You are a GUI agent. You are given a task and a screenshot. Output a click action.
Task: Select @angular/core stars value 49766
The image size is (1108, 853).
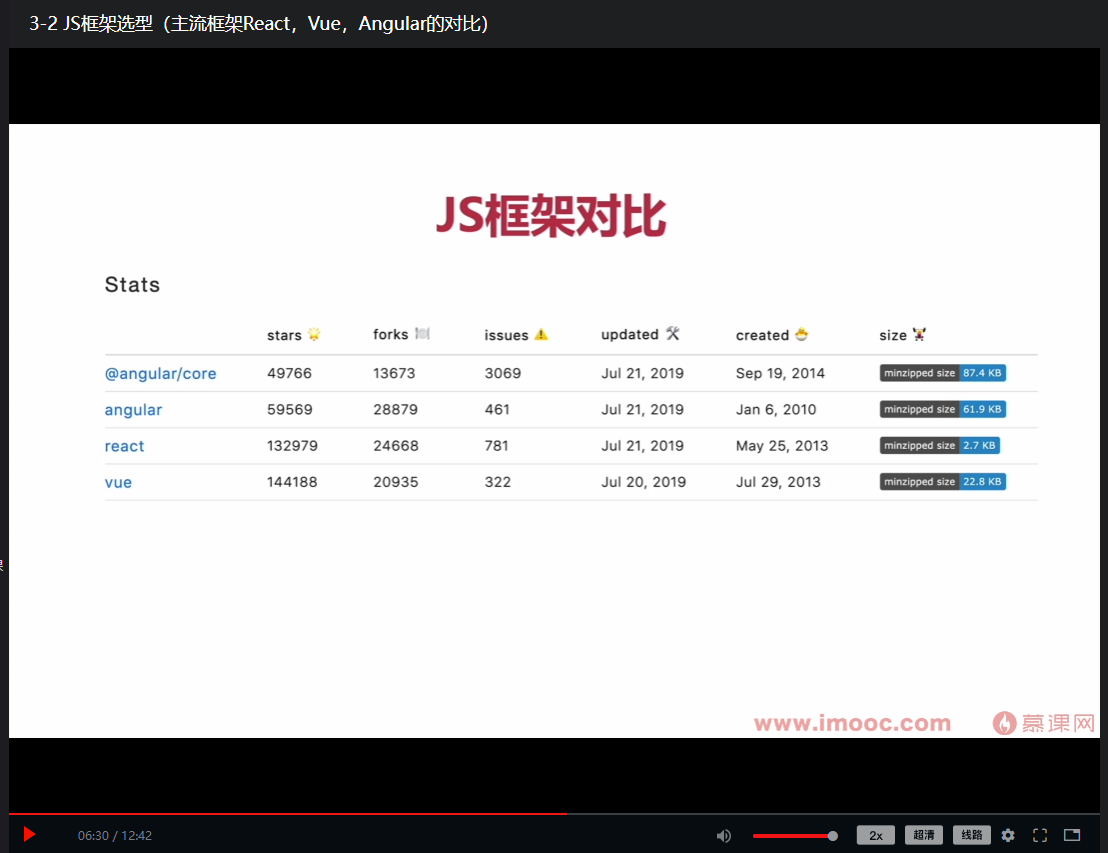(289, 373)
